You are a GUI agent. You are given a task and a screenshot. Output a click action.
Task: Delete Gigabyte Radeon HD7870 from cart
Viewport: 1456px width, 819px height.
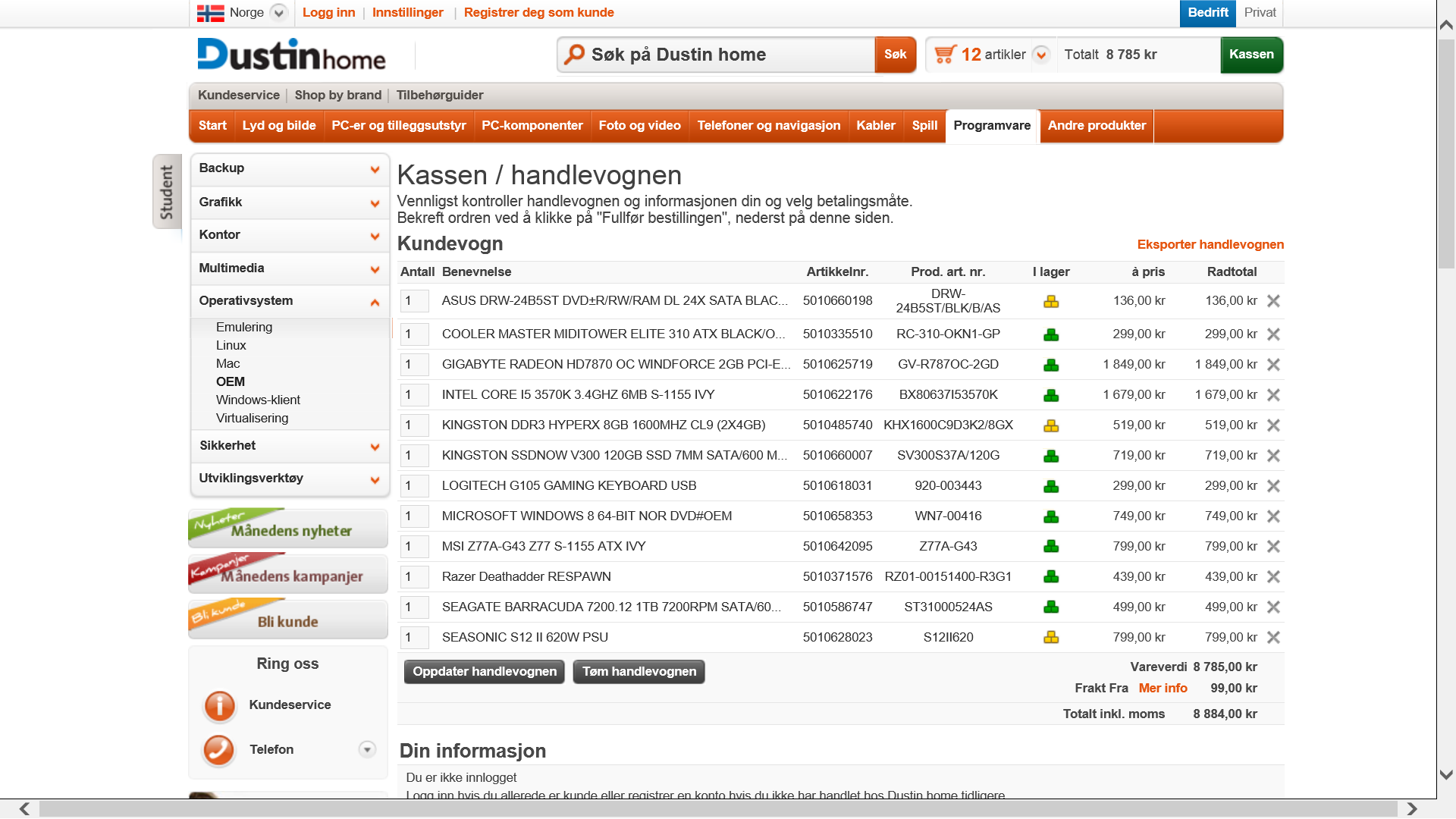click(x=1273, y=365)
